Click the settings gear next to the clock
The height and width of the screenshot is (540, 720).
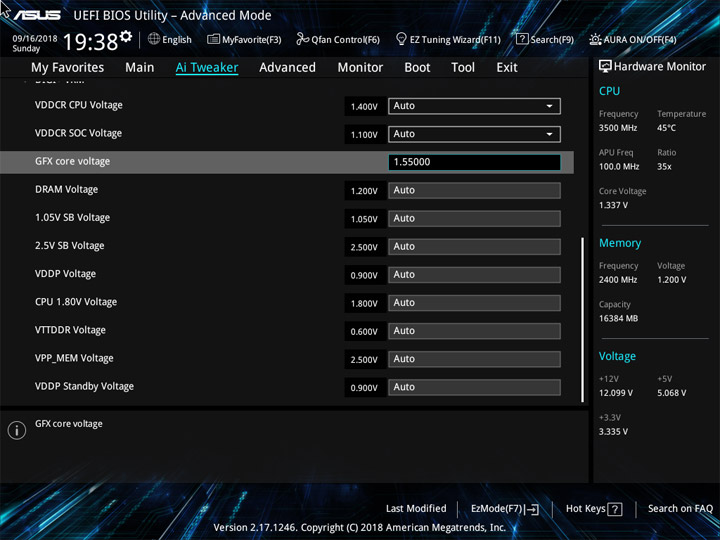[x=126, y=36]
